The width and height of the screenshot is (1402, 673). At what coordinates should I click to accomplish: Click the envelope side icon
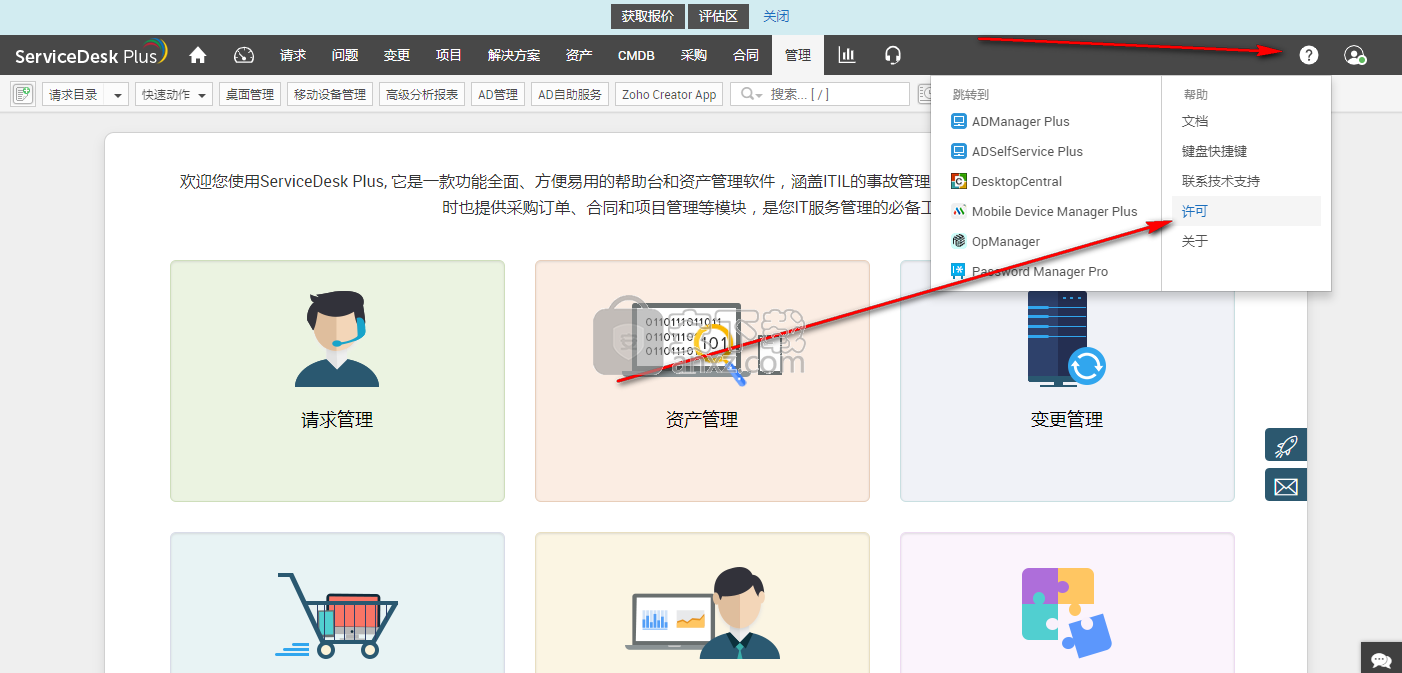click(x=1286, y=485)
